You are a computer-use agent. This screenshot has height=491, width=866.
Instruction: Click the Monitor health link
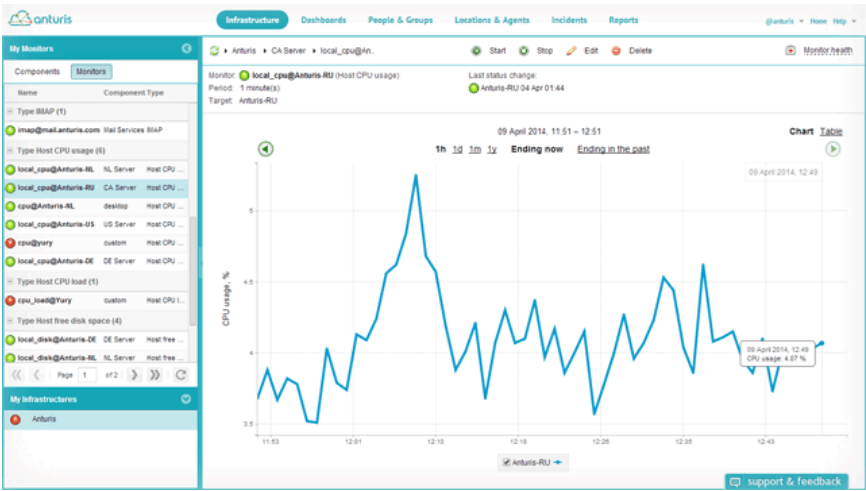click(x=828, y=50)
